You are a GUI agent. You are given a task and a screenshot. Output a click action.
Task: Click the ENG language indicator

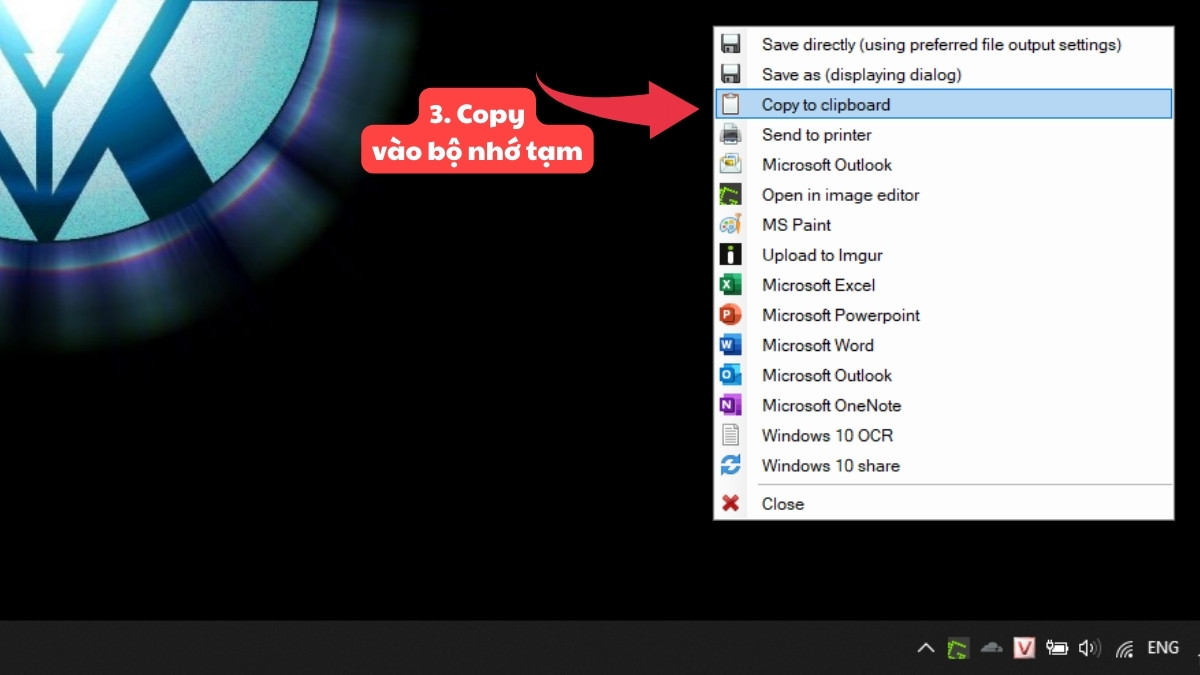(x=1163, y=648)
